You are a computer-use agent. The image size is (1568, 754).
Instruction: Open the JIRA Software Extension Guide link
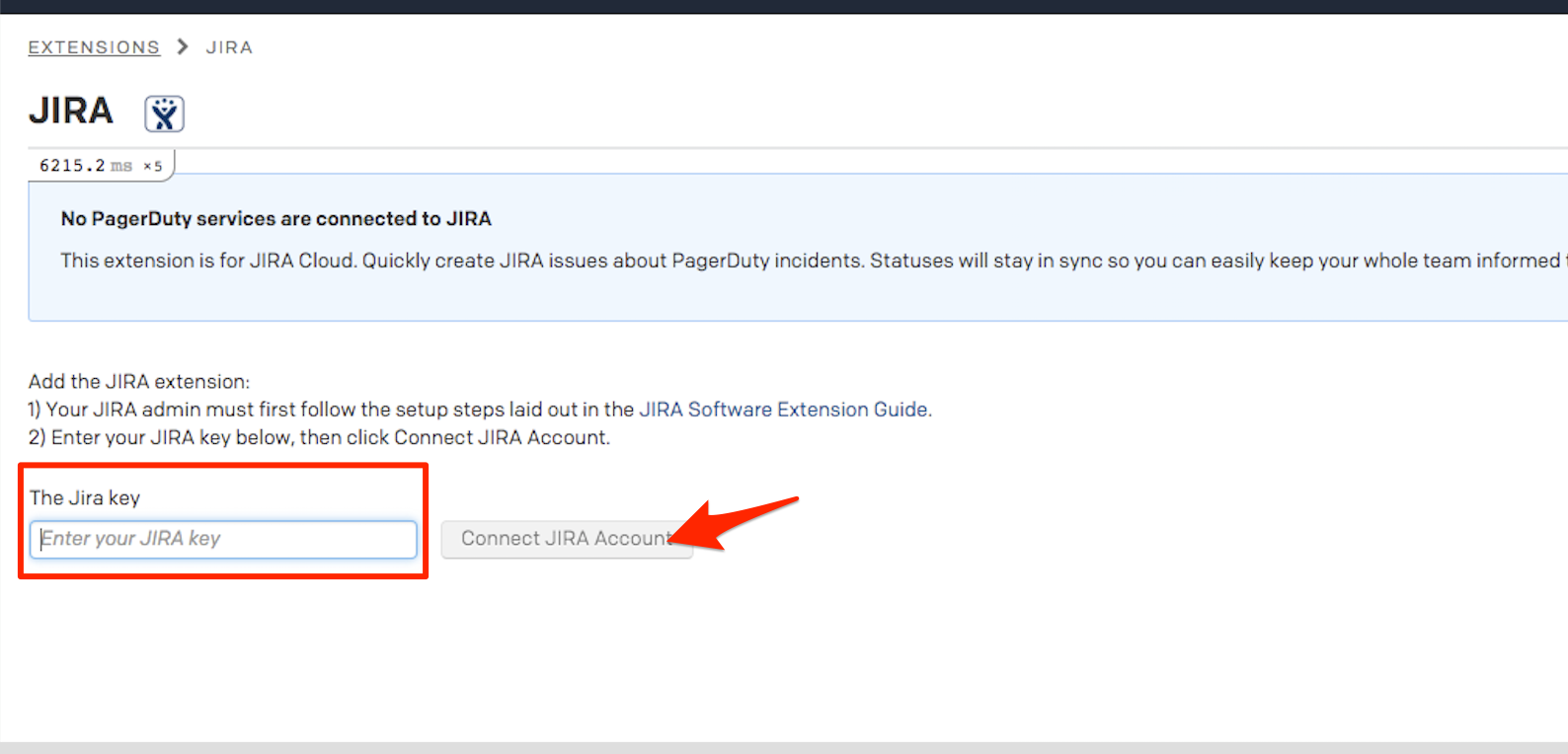pos(784,410)
